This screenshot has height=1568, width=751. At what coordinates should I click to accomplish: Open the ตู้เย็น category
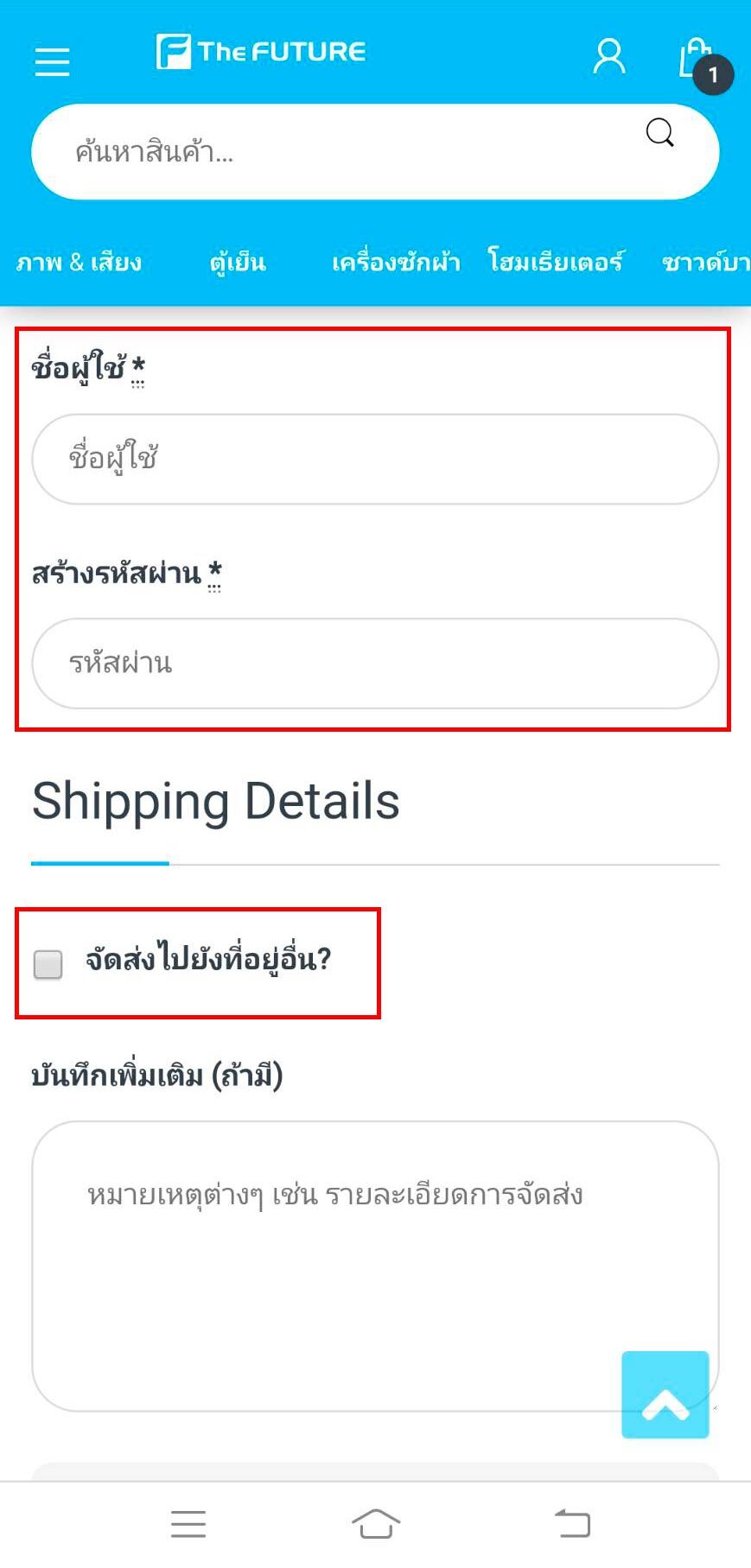tap(238, 262)
